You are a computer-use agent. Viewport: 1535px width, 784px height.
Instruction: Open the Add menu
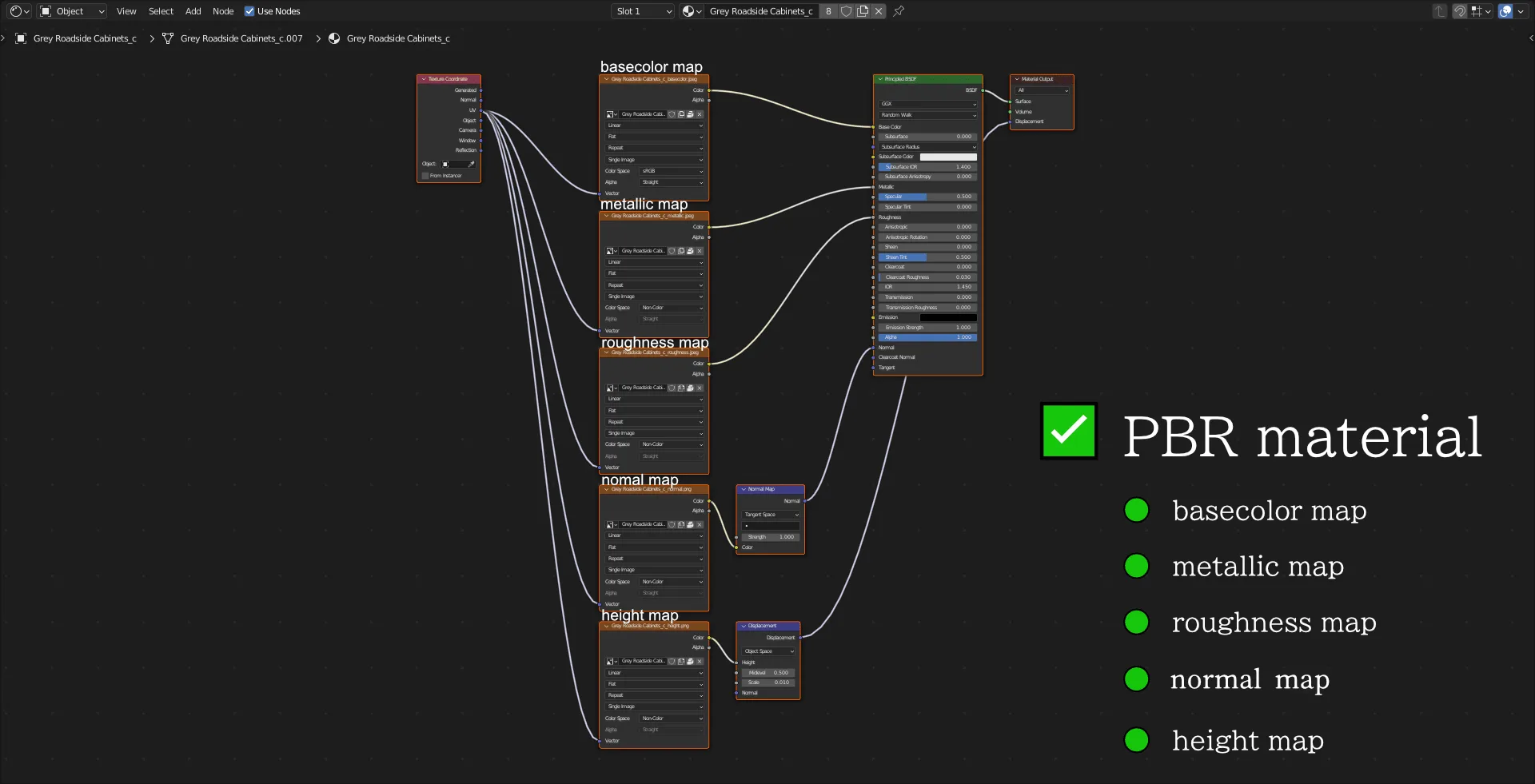point(193,11)
